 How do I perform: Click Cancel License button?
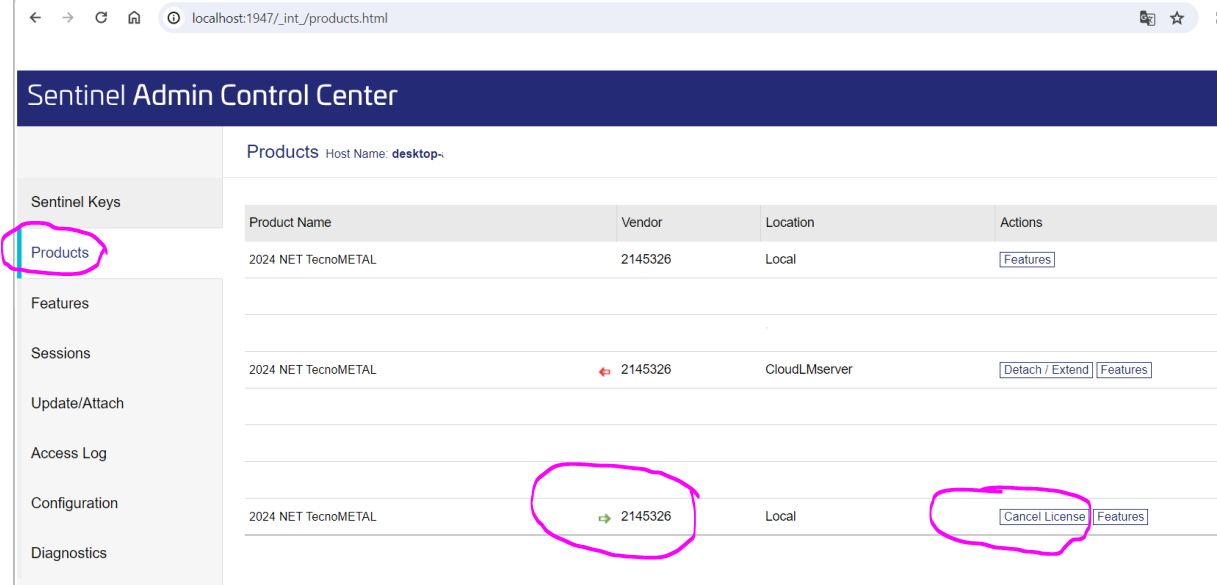point(1044,517)
